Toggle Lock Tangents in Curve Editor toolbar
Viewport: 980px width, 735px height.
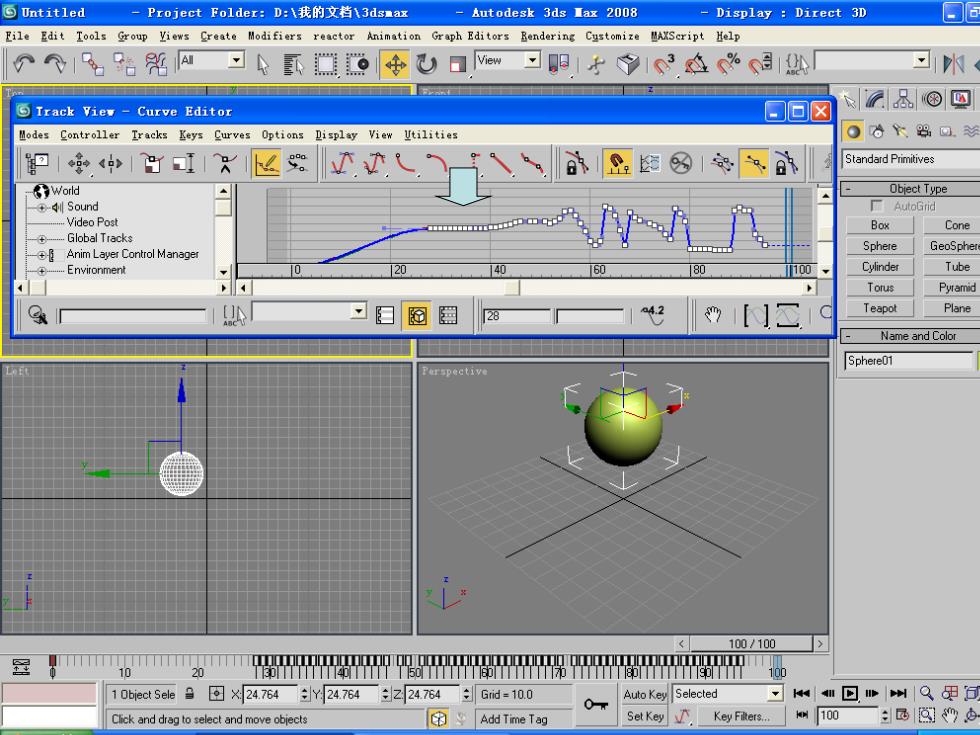[x=786, y=164]
